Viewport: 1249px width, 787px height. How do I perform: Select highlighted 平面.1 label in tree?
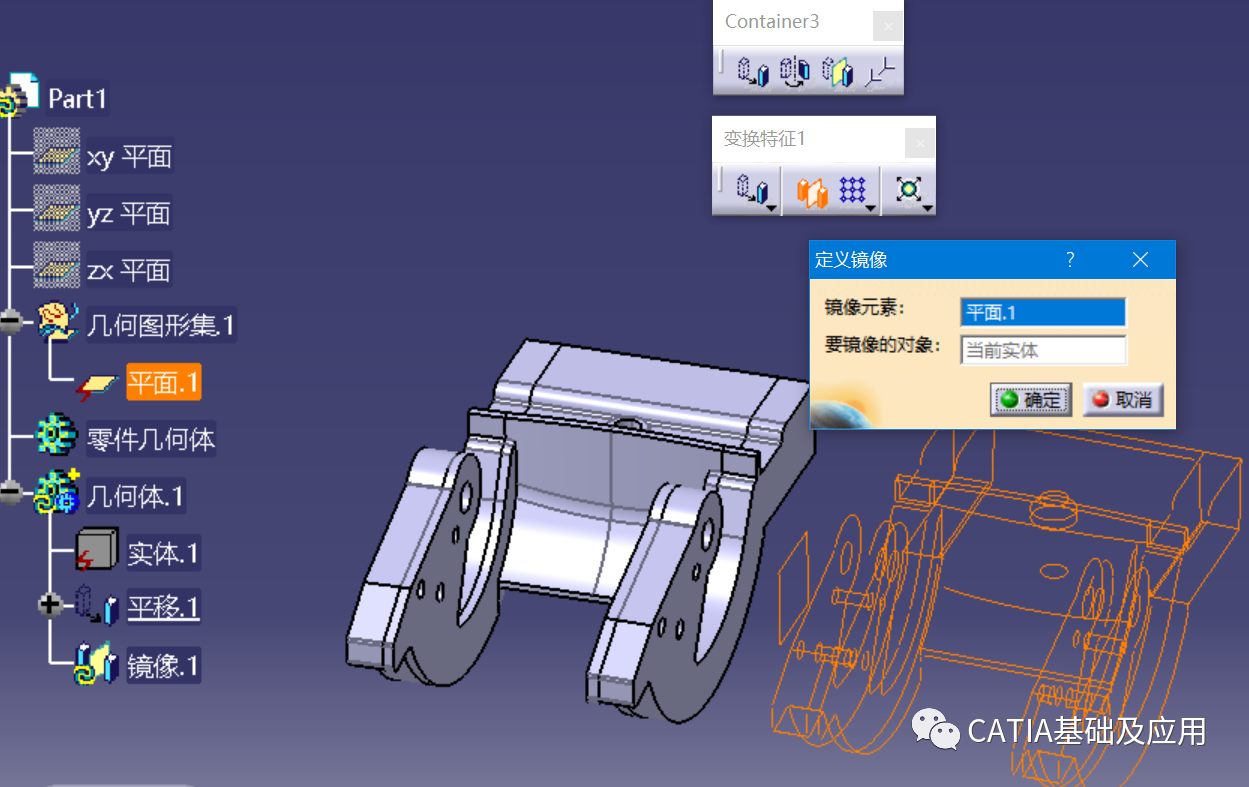[164, 382]
